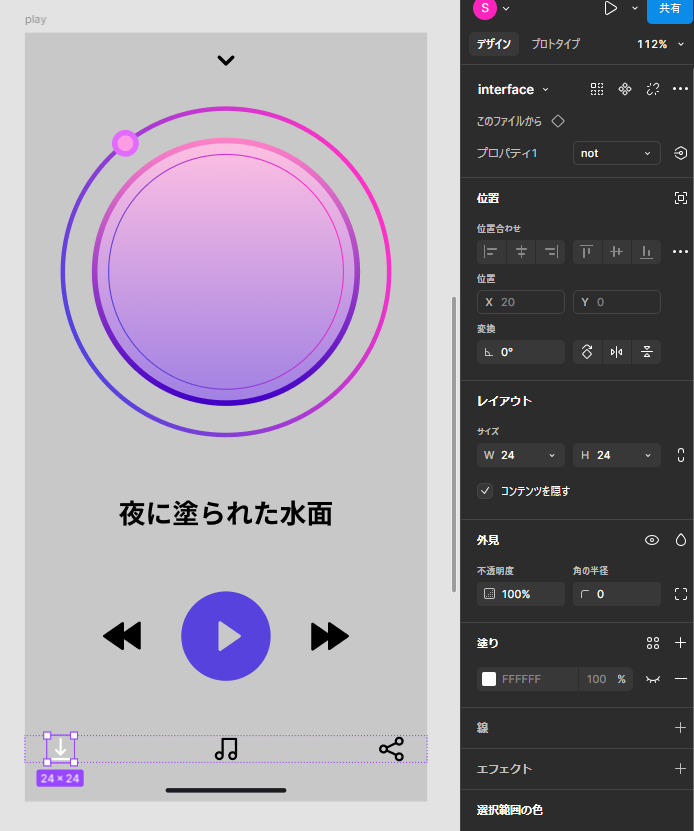Rotate 90 degrees icon
This screenshot has height=831, width=694.
click(587, 352)
